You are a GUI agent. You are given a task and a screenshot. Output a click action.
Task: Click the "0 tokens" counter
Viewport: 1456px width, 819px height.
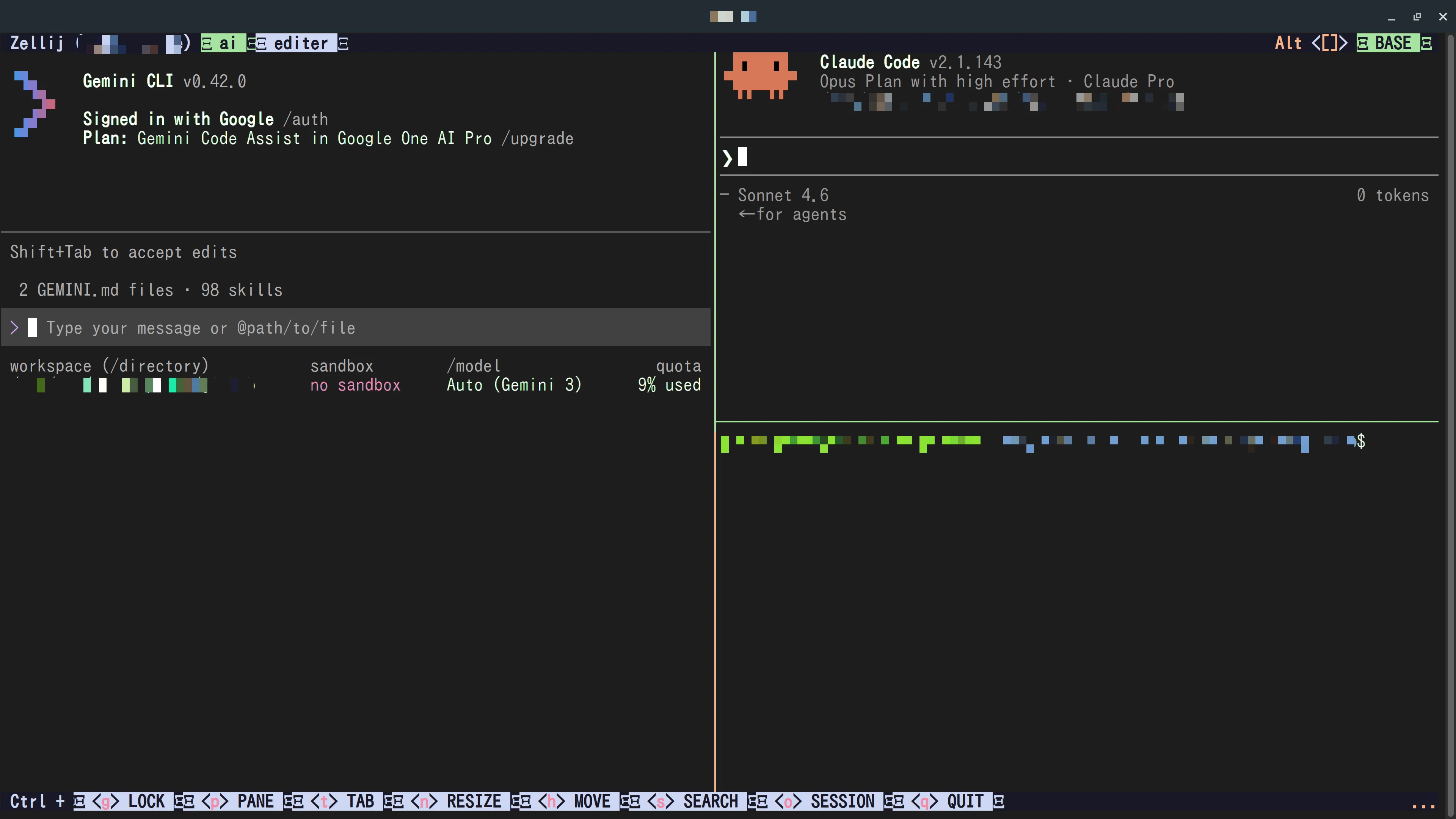point(1393,195)
